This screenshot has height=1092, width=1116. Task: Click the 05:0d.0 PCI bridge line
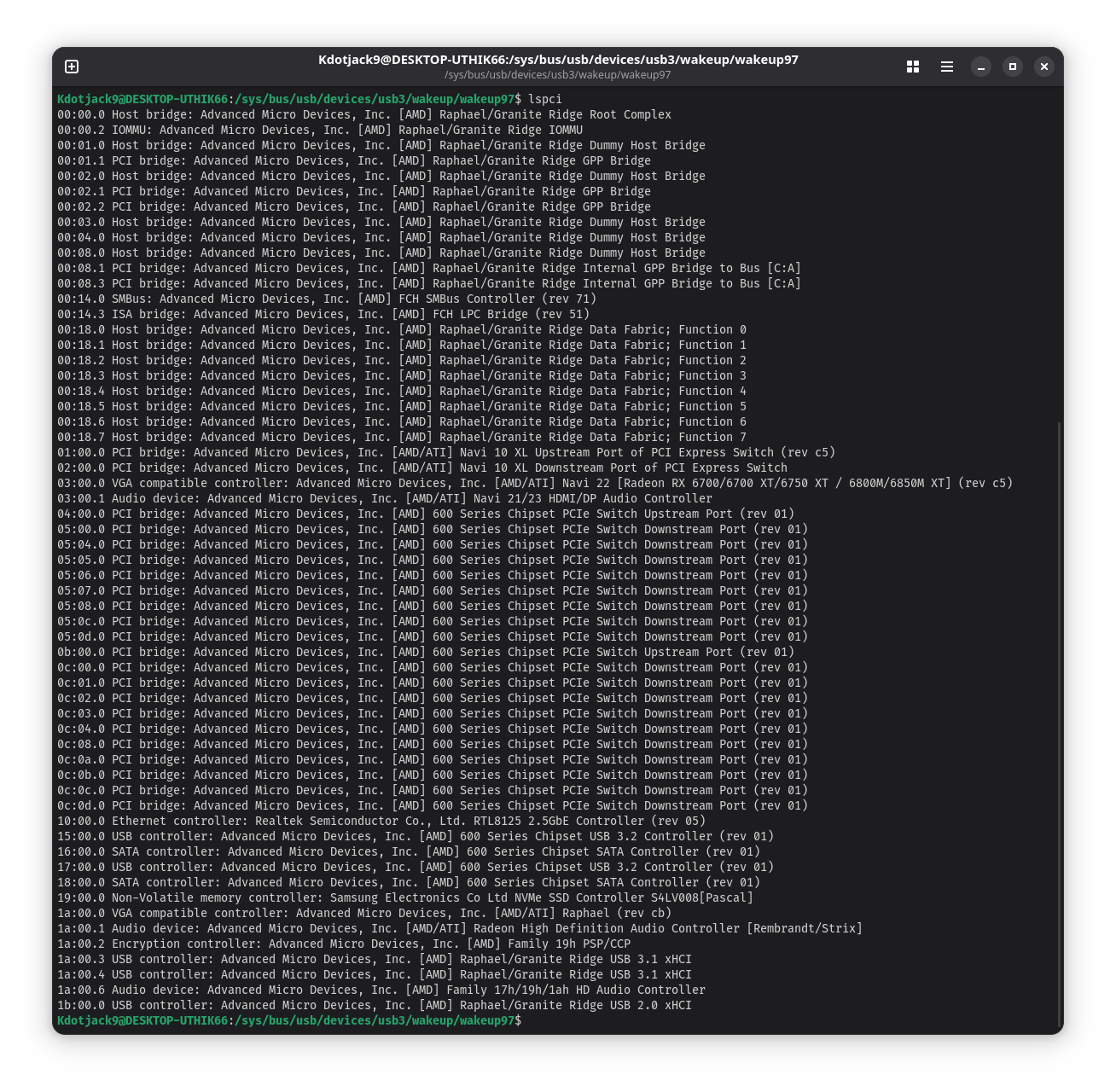pyautogui.click(x=433, y=636)
